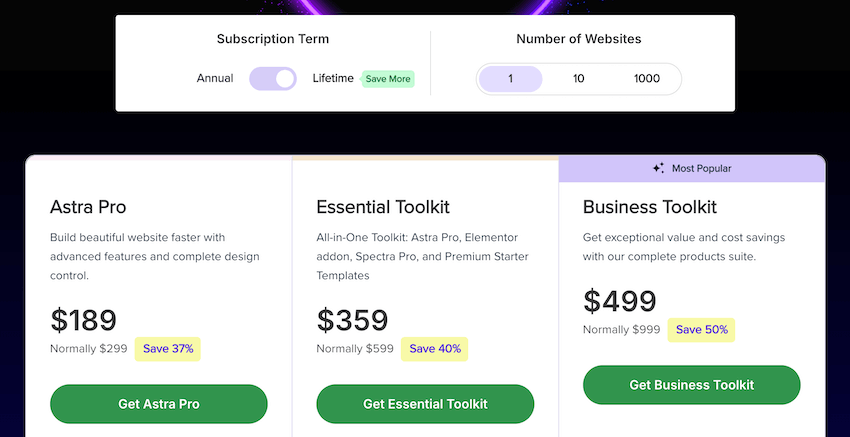
Task: Select the Lifetime subscription term label
Action: 333,79
